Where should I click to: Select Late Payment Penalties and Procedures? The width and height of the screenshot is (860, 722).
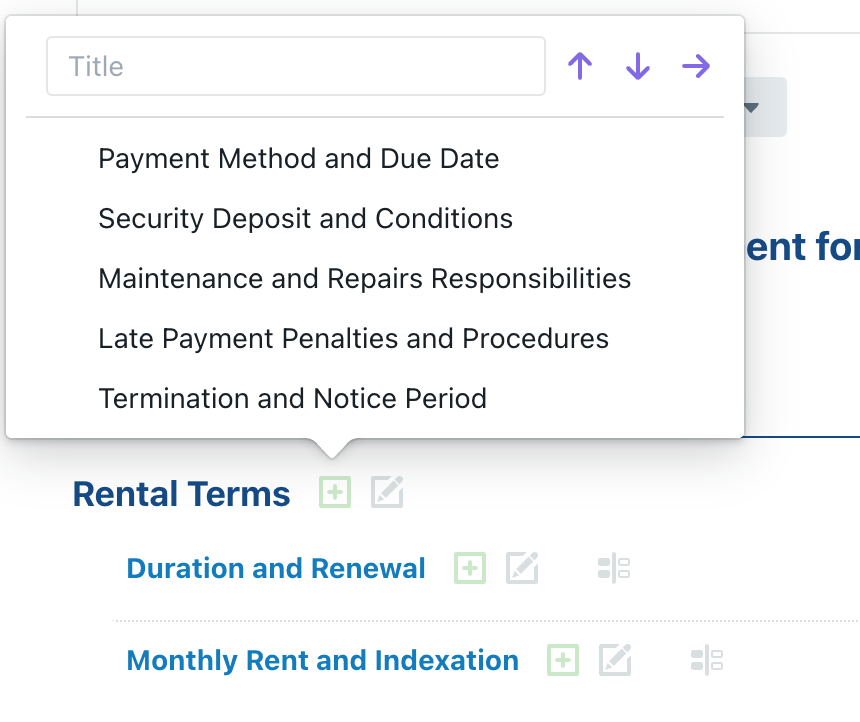pyautogui.click(x=353, y=339)
